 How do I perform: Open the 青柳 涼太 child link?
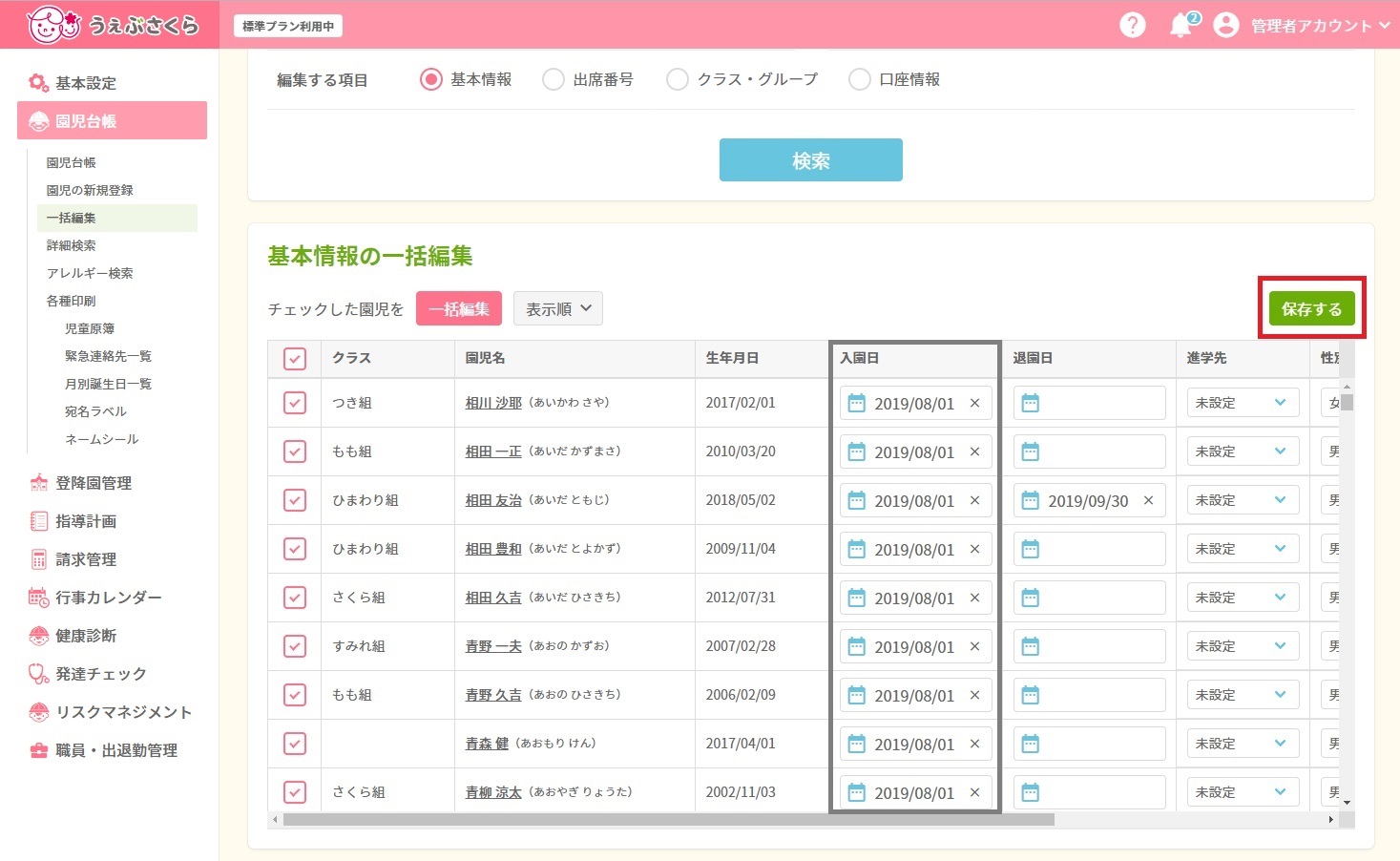[493, 792]
